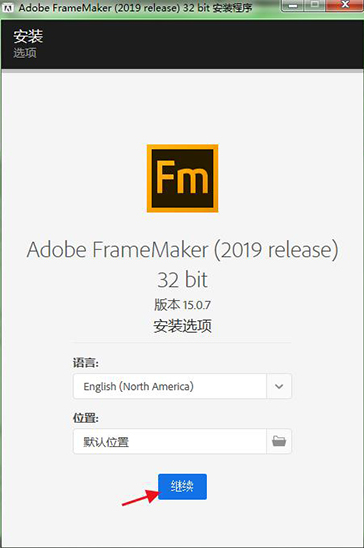364x548 pixels.
Task: Click the Adobe icon in title bar
Action: [8, 7]
